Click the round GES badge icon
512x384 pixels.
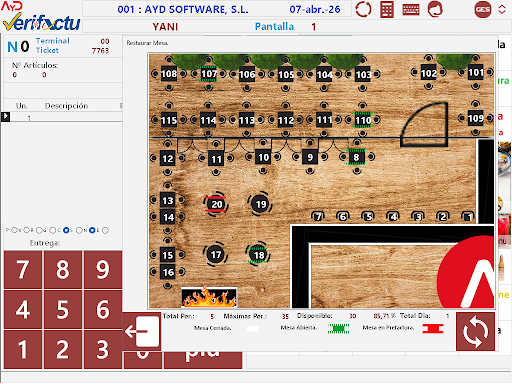click(x=483, y=10)
